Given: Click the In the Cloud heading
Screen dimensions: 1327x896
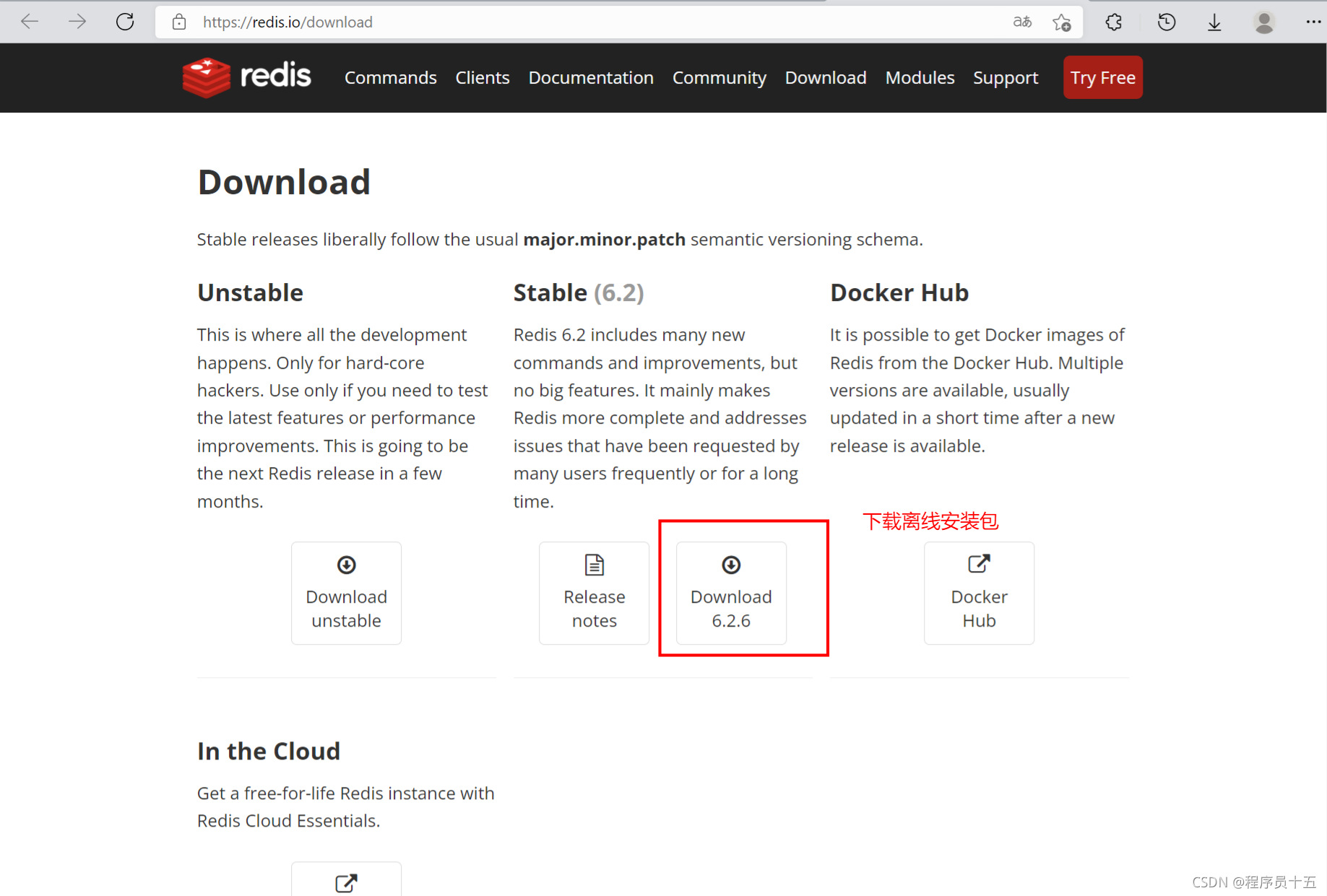Looking at the screenshot, I should [269, 751].
